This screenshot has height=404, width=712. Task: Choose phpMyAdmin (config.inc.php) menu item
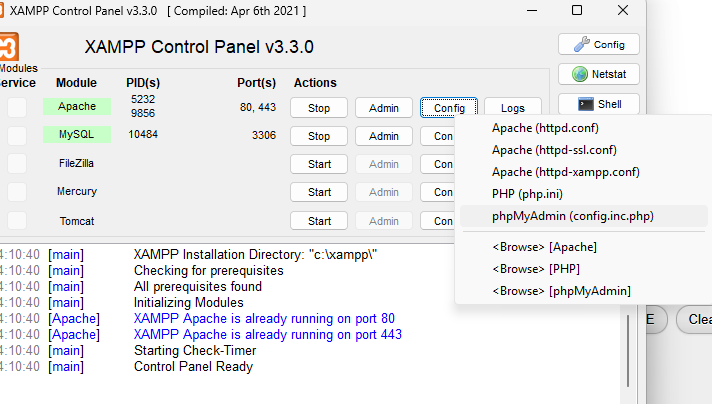[572, 216]
